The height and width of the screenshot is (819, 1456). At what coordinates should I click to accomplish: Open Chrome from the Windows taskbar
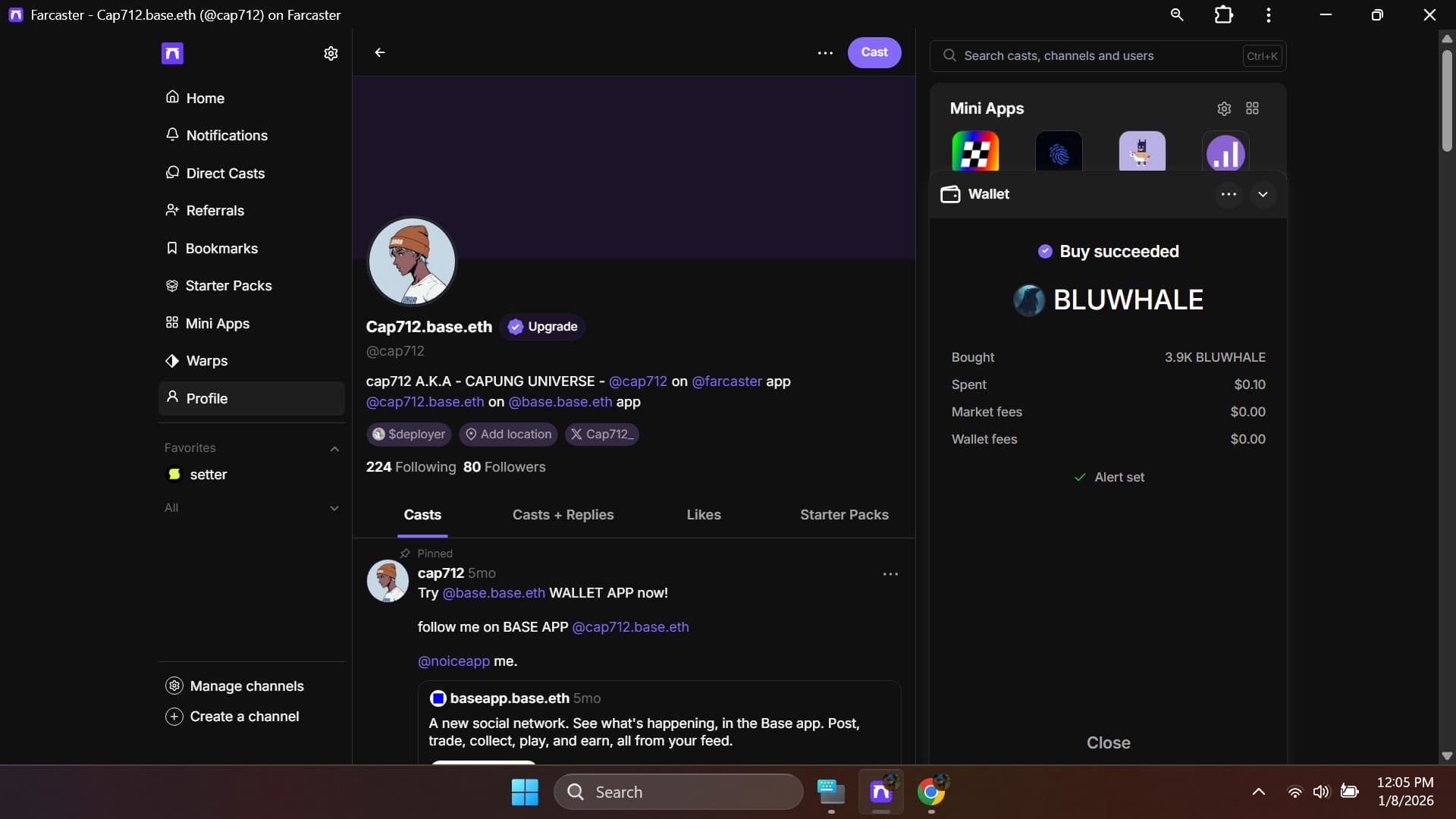931,792
